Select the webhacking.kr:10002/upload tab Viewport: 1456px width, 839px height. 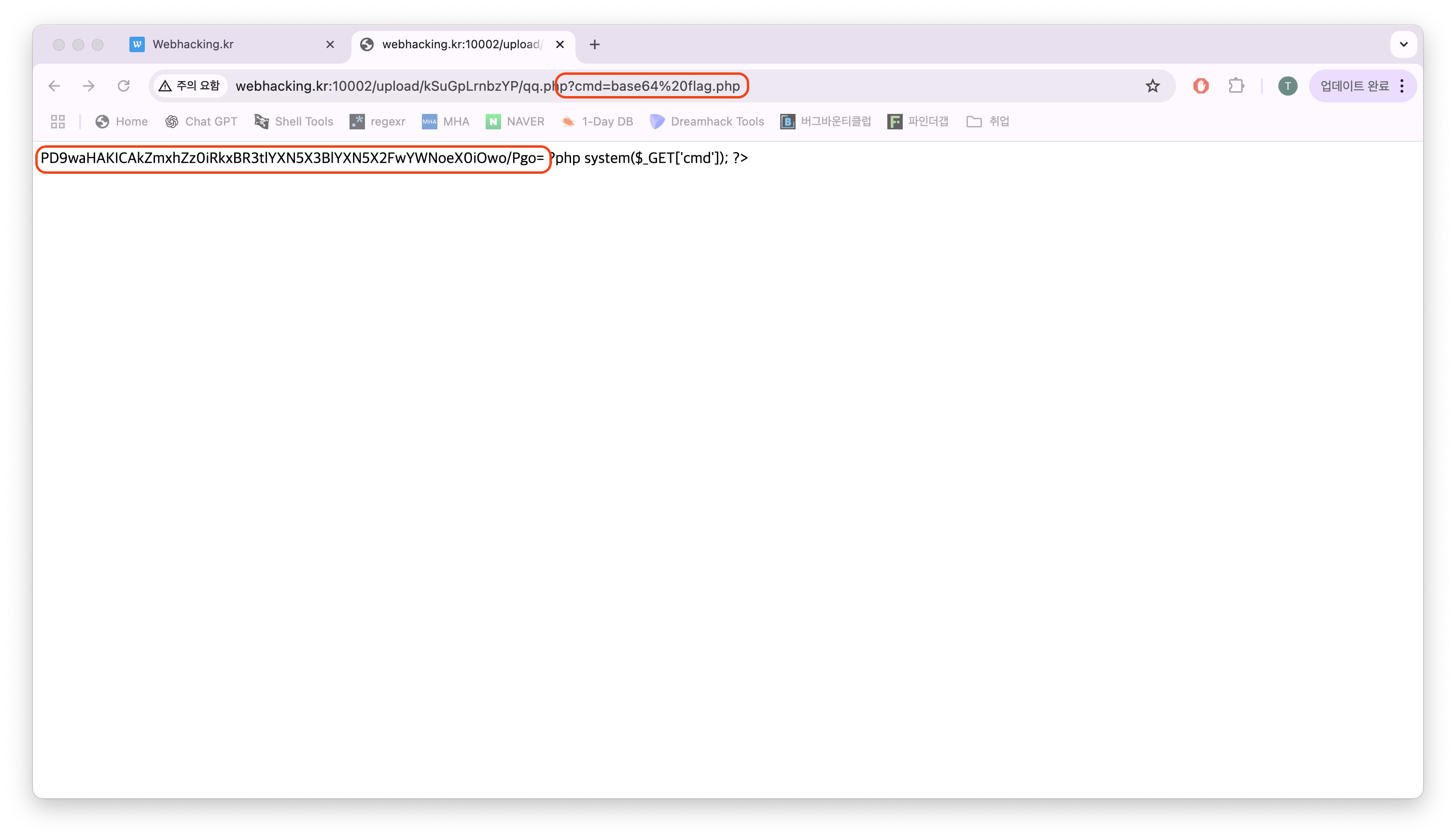[455, 44]
